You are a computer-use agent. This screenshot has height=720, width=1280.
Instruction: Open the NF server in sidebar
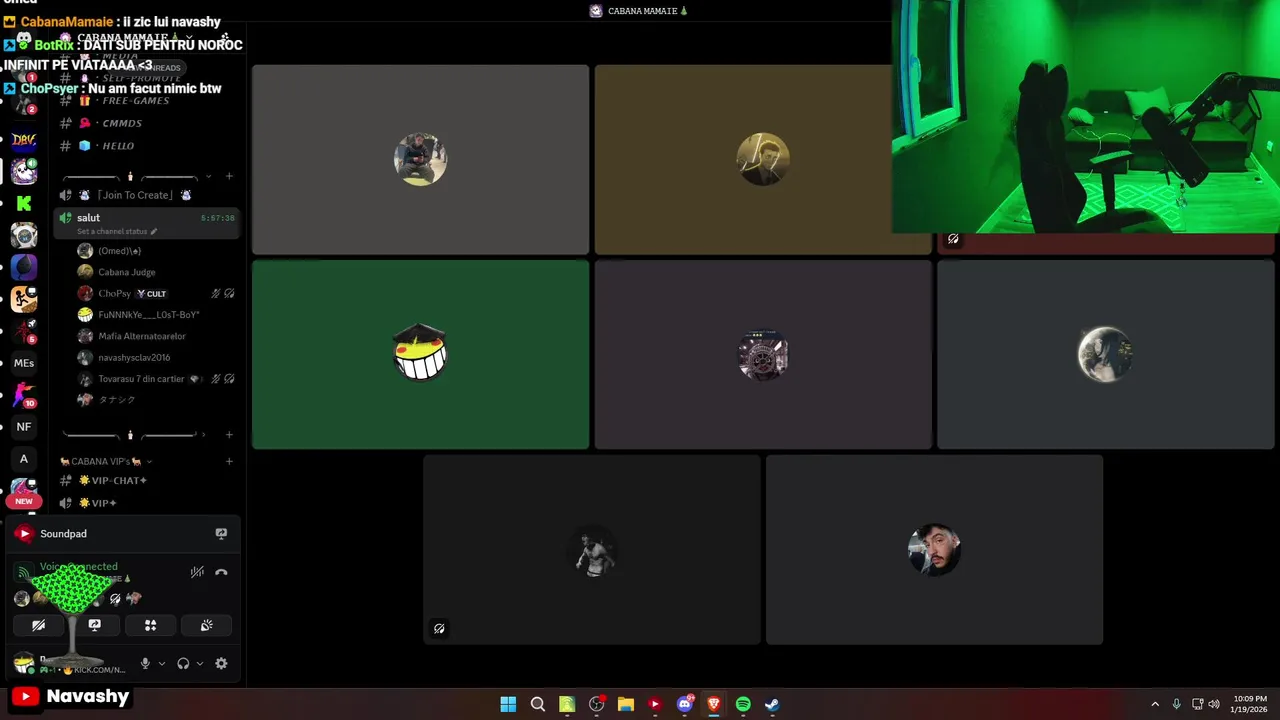24,427
